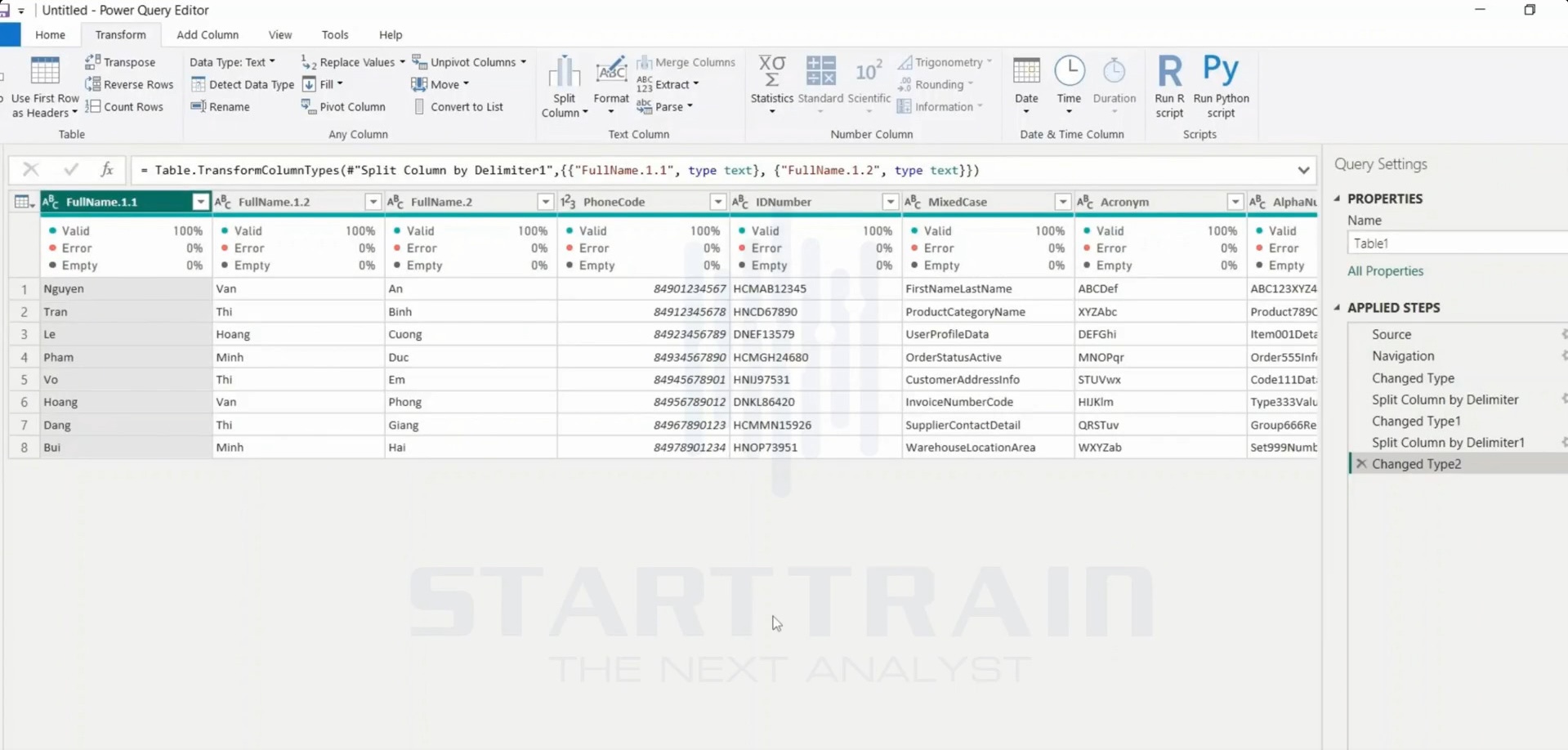Open Replace Values dropdown
The height and width of the screenshot is (750, 1568).
(353, 62)
